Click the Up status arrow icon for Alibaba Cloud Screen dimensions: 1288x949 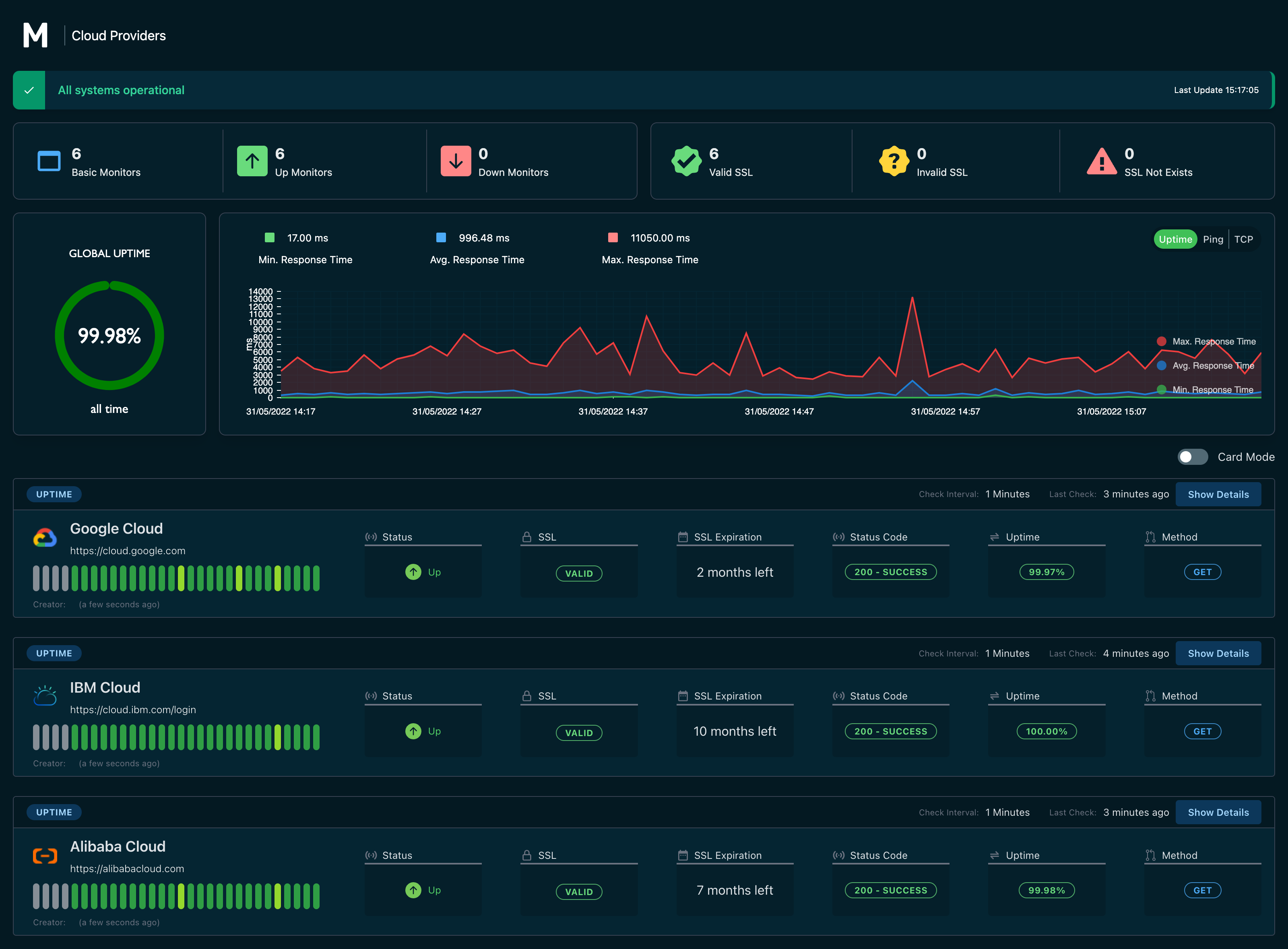413,890
